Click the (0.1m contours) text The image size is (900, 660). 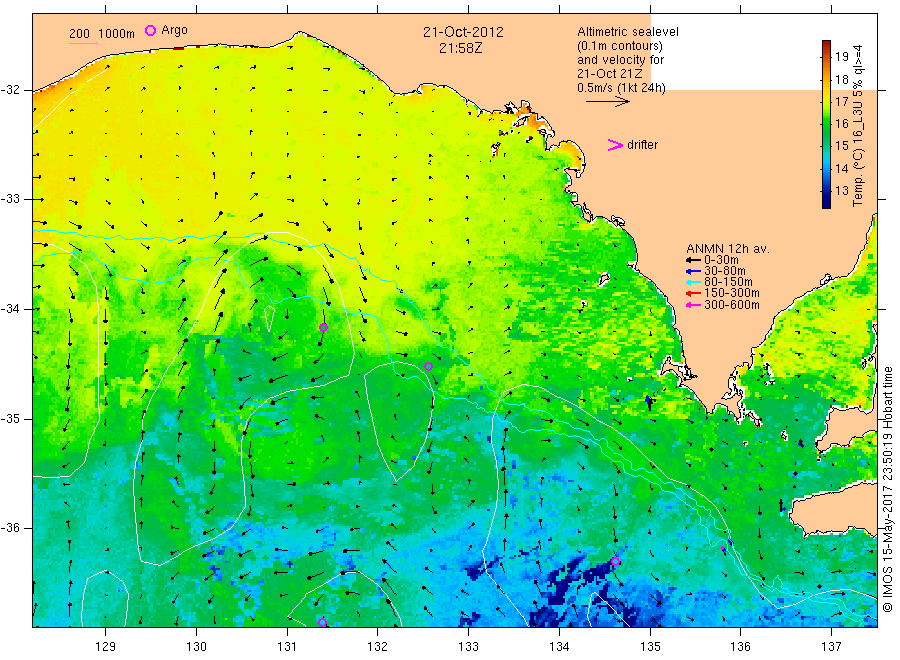tap(620, 46)
